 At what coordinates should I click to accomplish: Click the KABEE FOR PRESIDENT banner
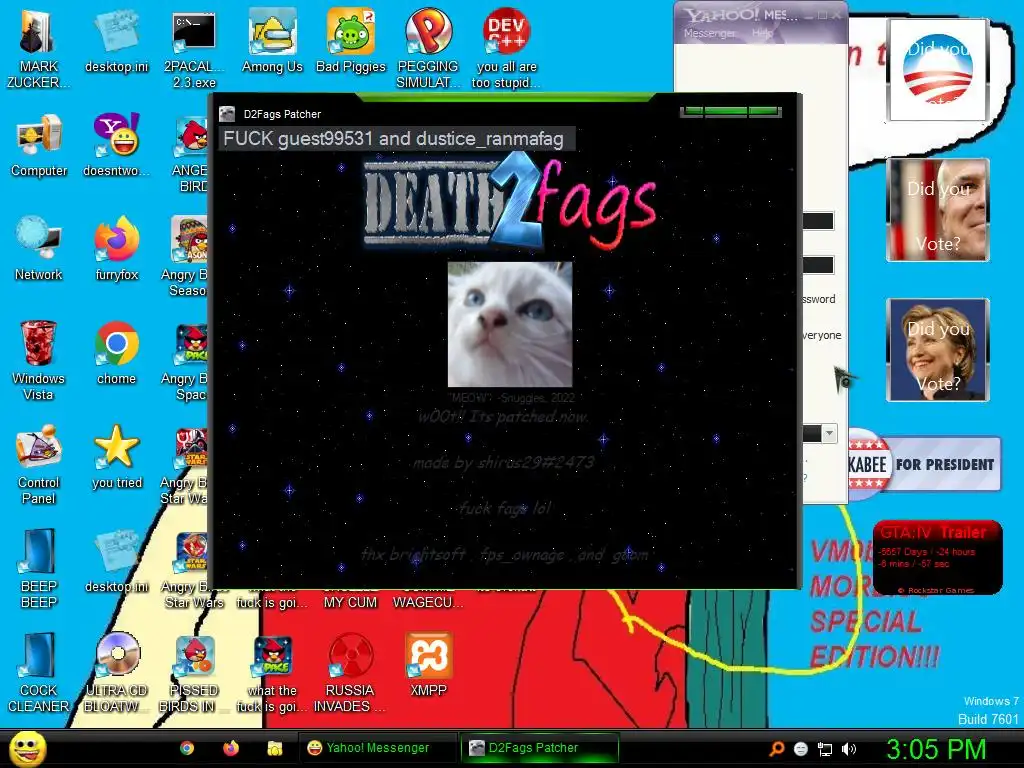tap(924, 464)
